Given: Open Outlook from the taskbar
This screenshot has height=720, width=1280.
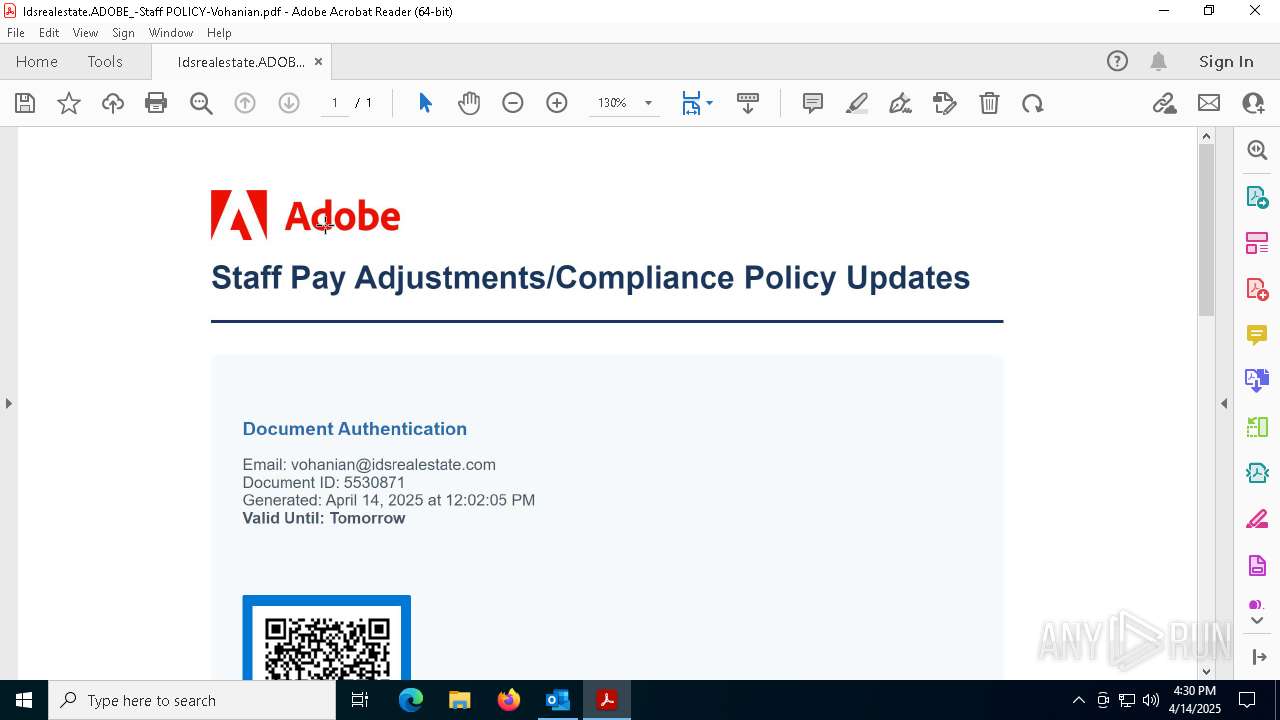Looking at the screenshot, I should click(x=557, y=700).
